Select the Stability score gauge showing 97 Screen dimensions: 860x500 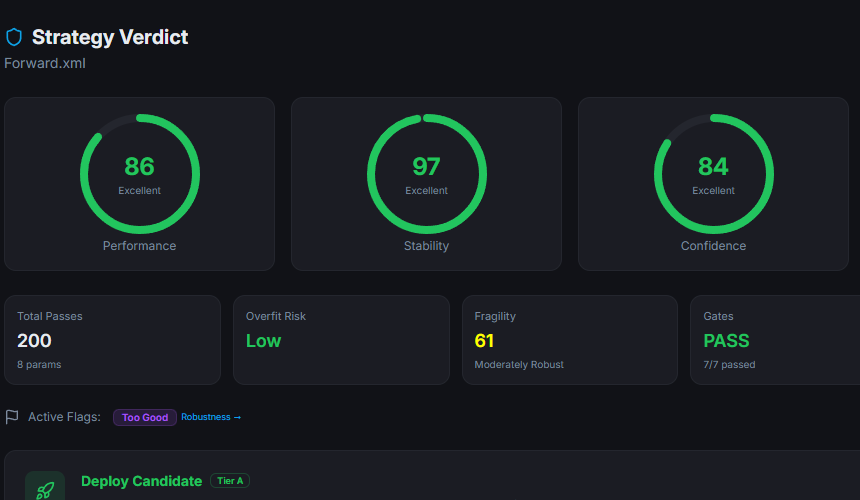point(427,174)
